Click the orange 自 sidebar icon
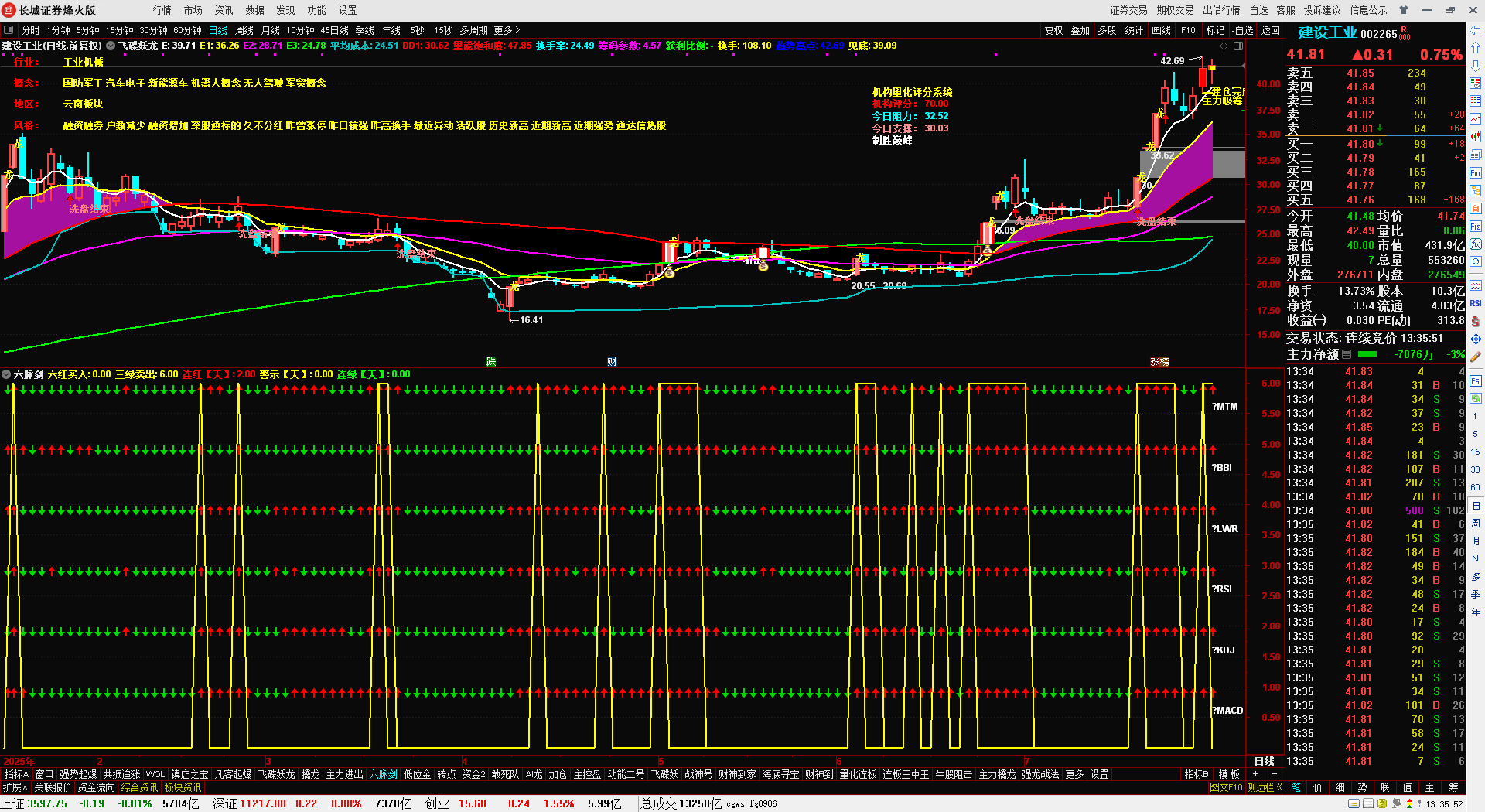This screenshot has height=812, width=1485. point(1476,209)
